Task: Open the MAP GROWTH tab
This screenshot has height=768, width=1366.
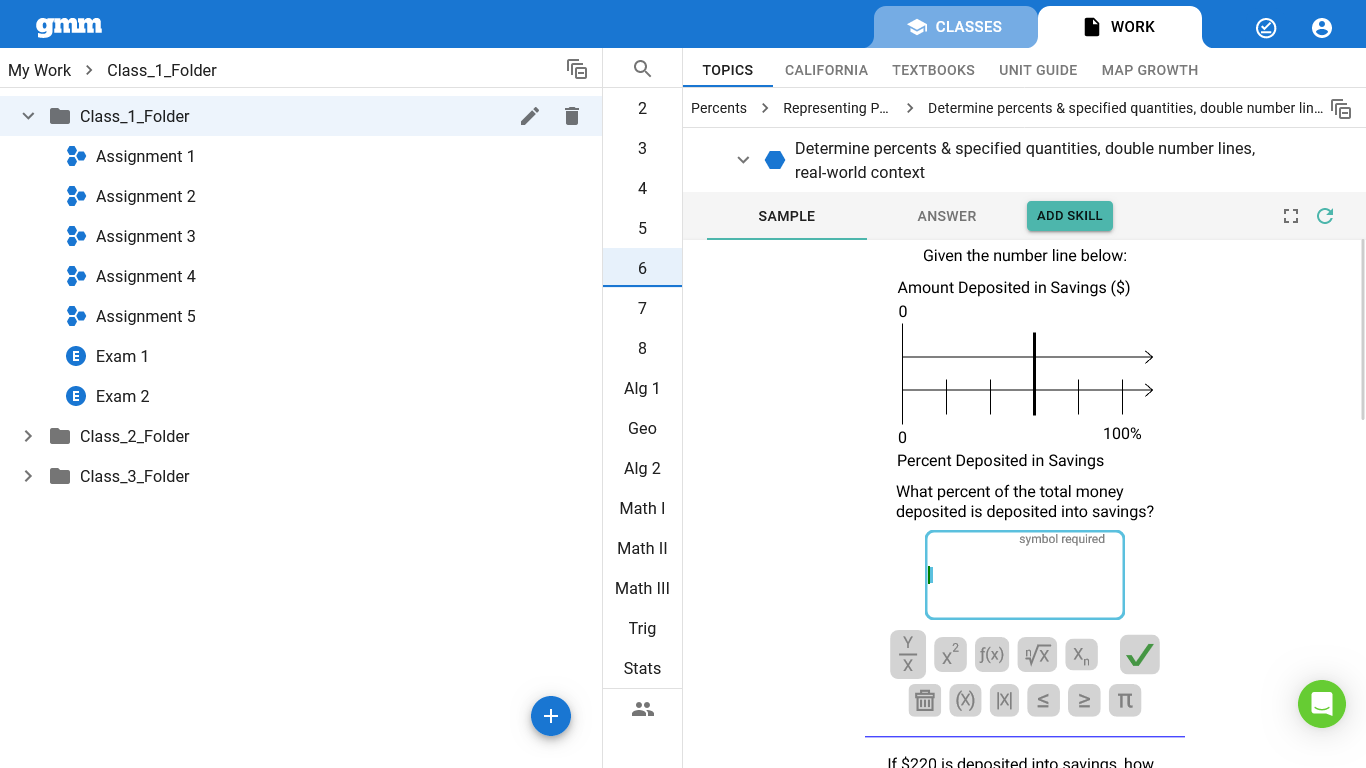Action: 1150,70
